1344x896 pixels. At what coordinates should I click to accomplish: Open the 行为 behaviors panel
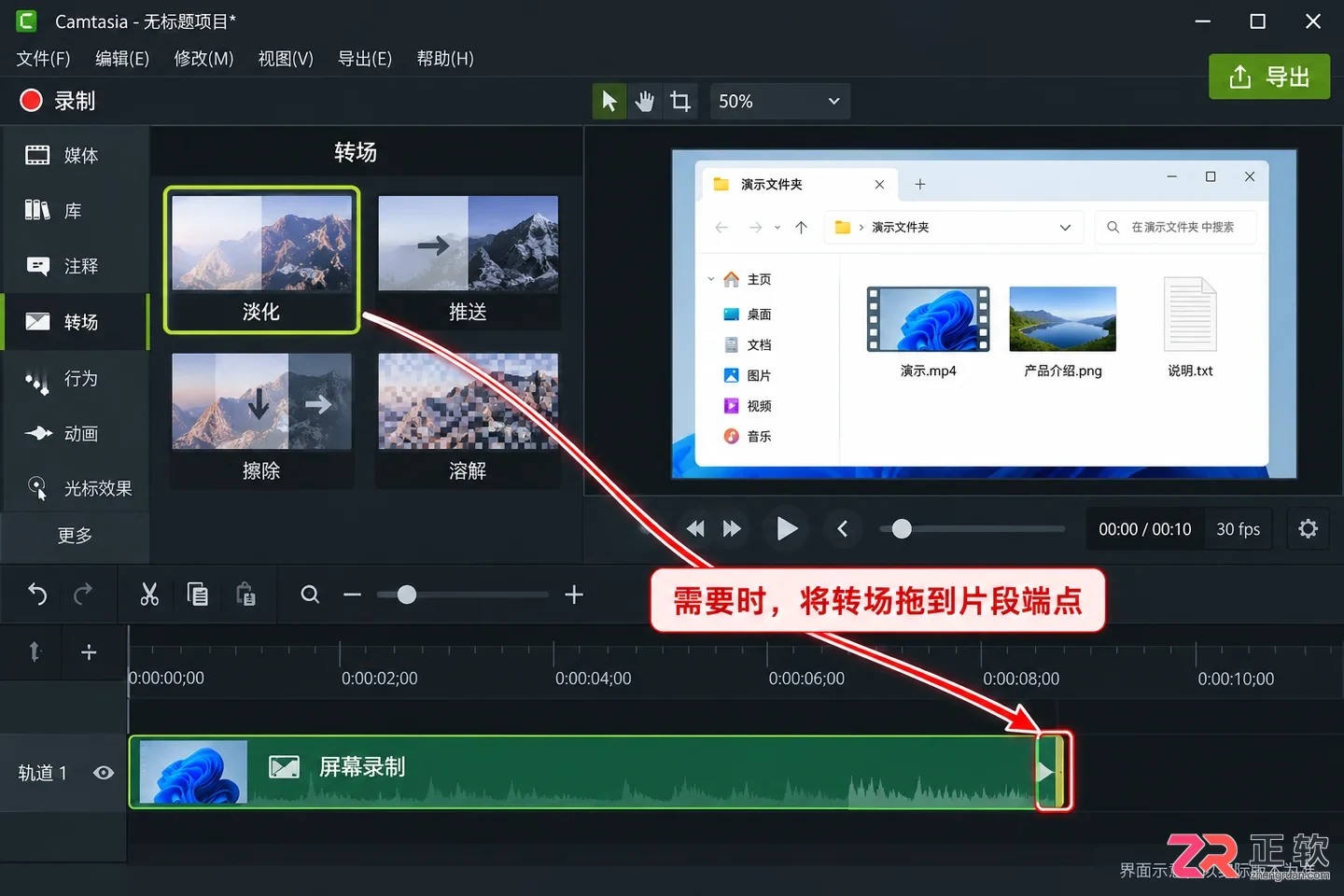click(75, 379)
